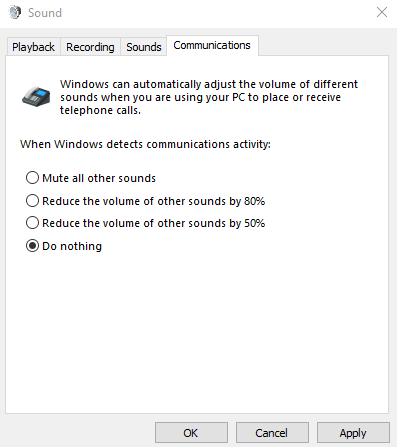Open the Recording tab

90,47
